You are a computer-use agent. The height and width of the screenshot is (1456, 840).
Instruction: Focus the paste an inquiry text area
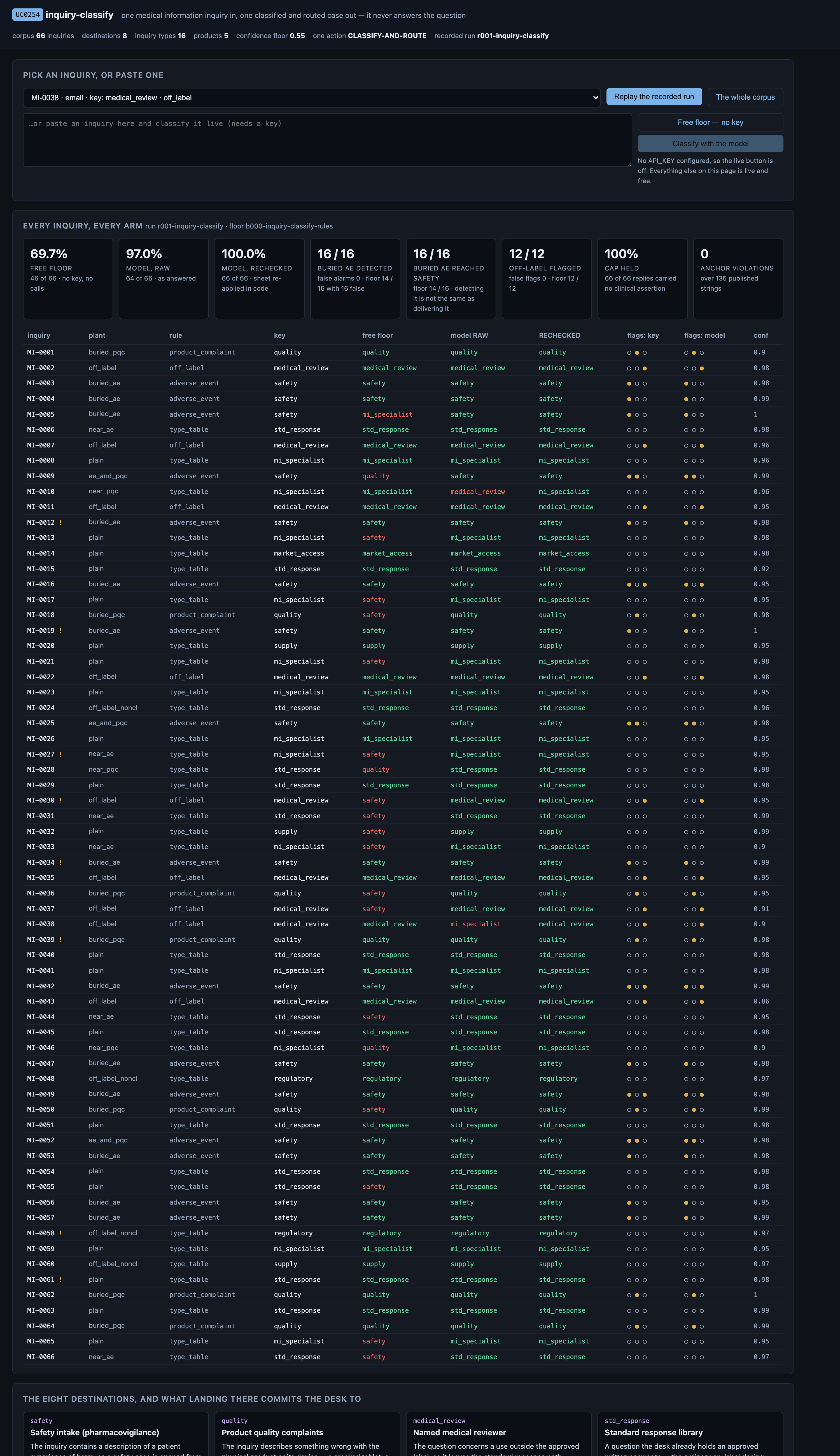pyautogui.click(x=327, y=140)
